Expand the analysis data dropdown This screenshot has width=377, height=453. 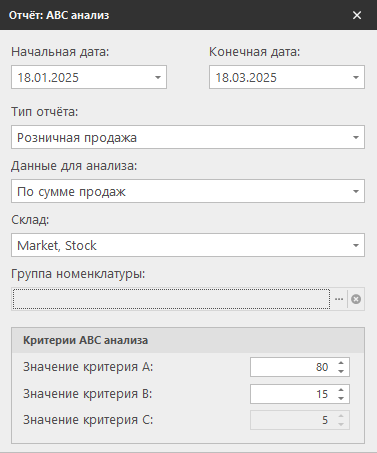pos(356,191)
